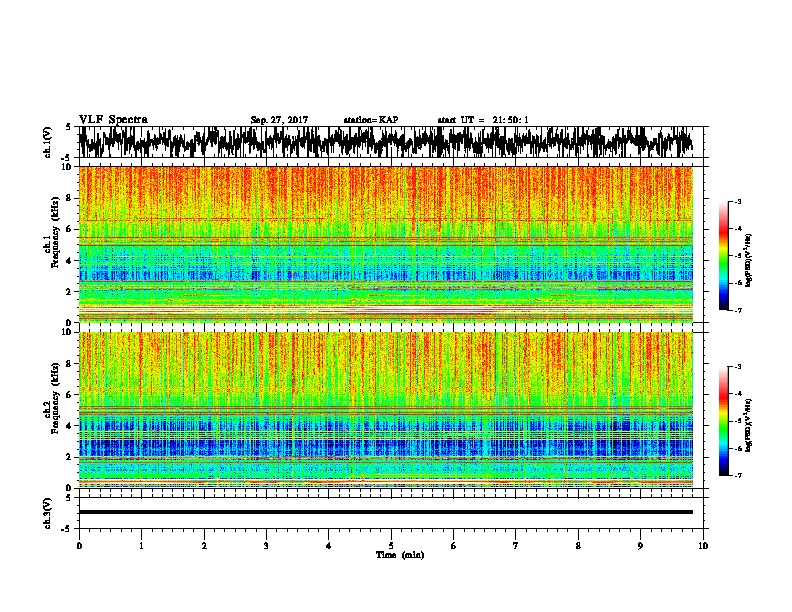This screenshot has height=612, width=792.
Task: Click the "station=KAP" header label
Action: [371, 120]
